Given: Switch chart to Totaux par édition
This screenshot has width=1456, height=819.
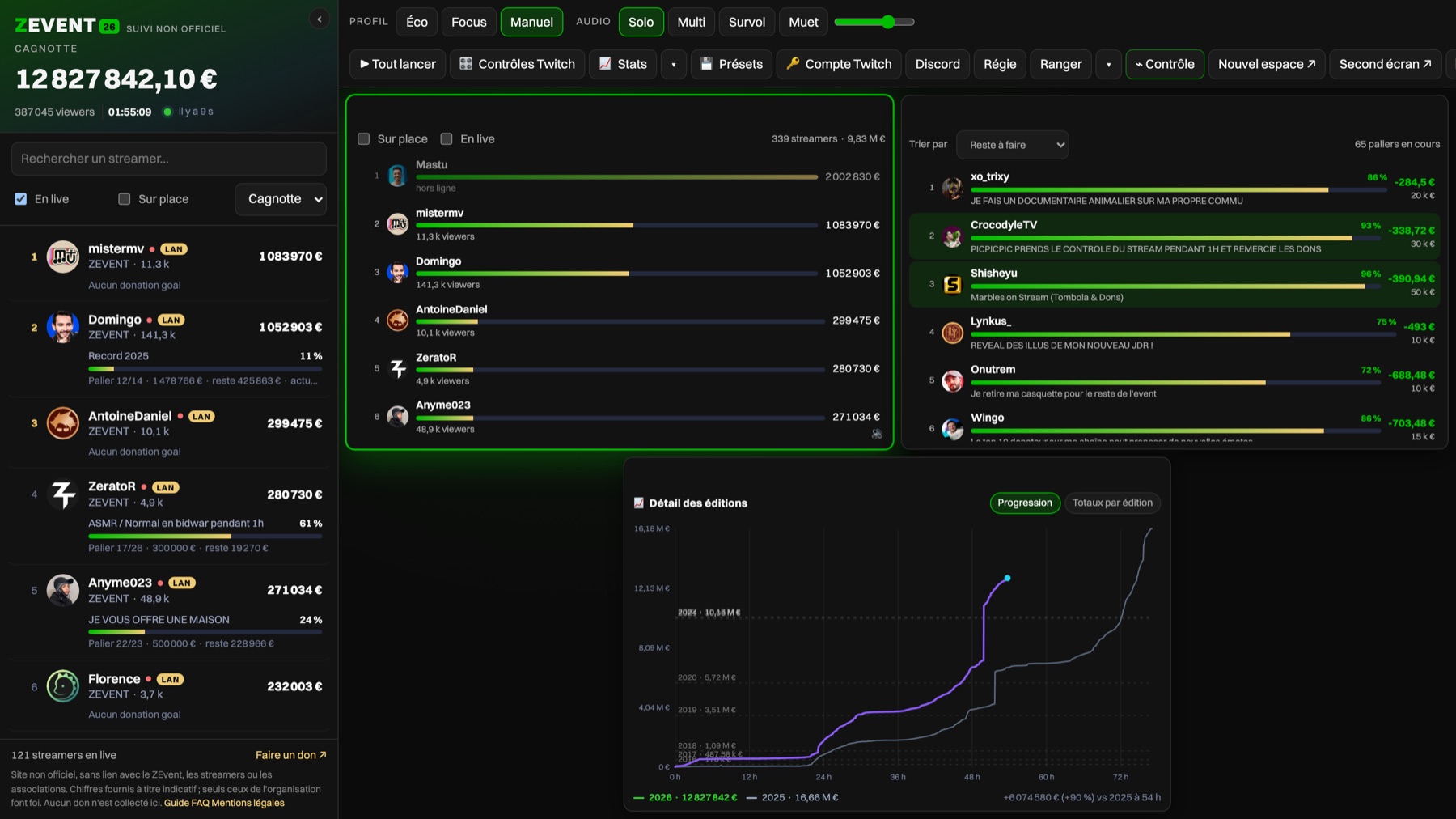Looking at the screenshot, I should (x=1112, y=503).
